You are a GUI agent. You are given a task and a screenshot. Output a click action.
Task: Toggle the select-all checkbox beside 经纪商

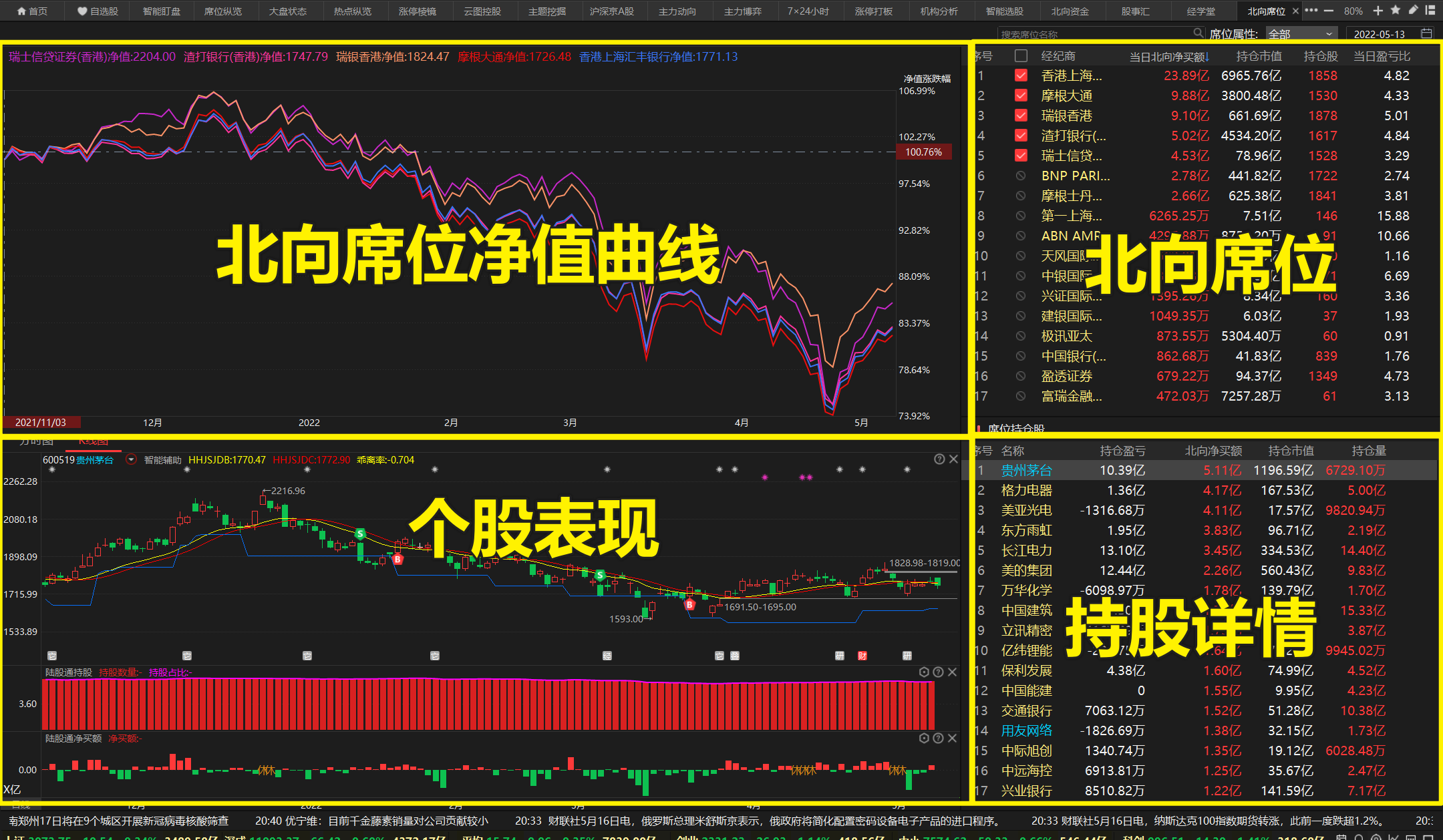(1021, 55)
